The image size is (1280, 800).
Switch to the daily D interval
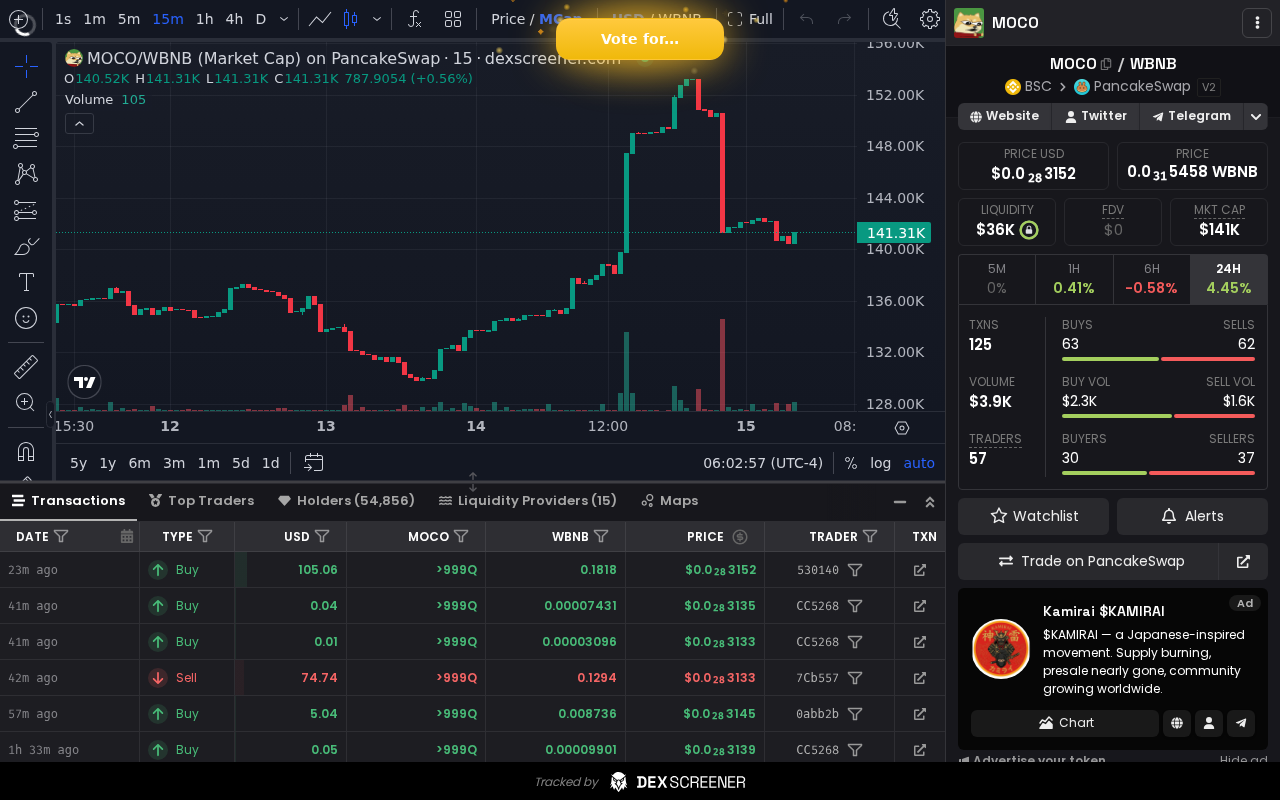(261, 19)
